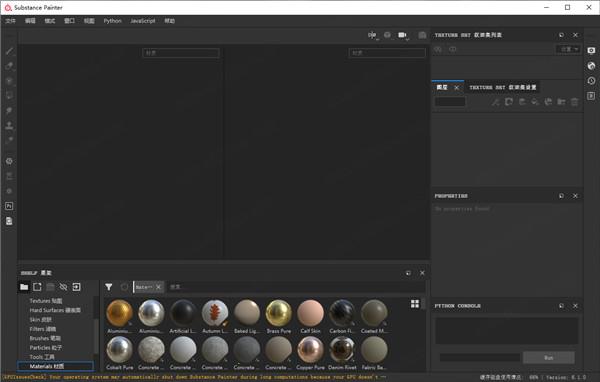Screen dimensions: 600x382
Task: Open the JavaScript menu
Action: pyautogui.click(x=143, y=21)
